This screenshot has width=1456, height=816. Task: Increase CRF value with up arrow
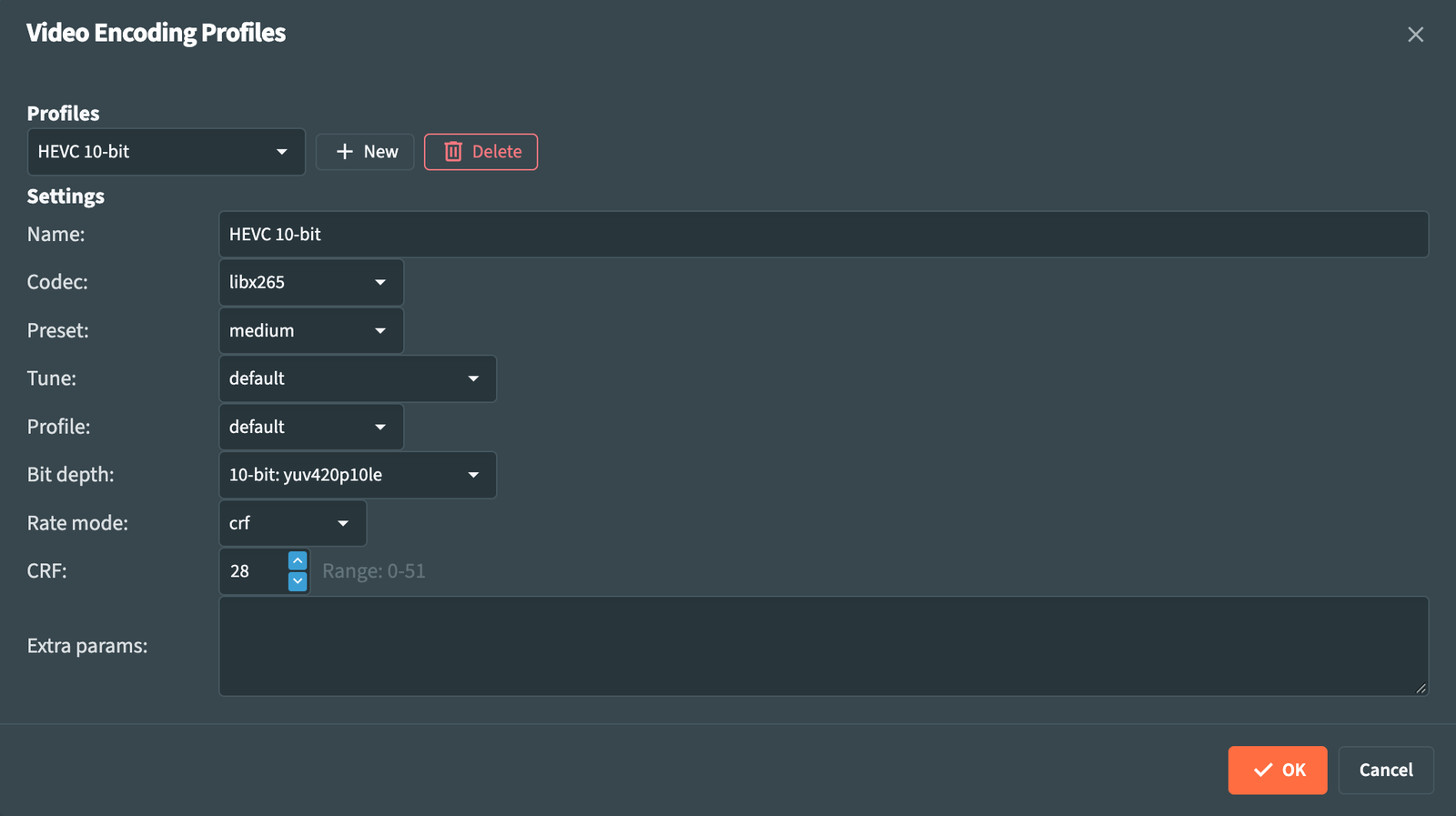298,560
